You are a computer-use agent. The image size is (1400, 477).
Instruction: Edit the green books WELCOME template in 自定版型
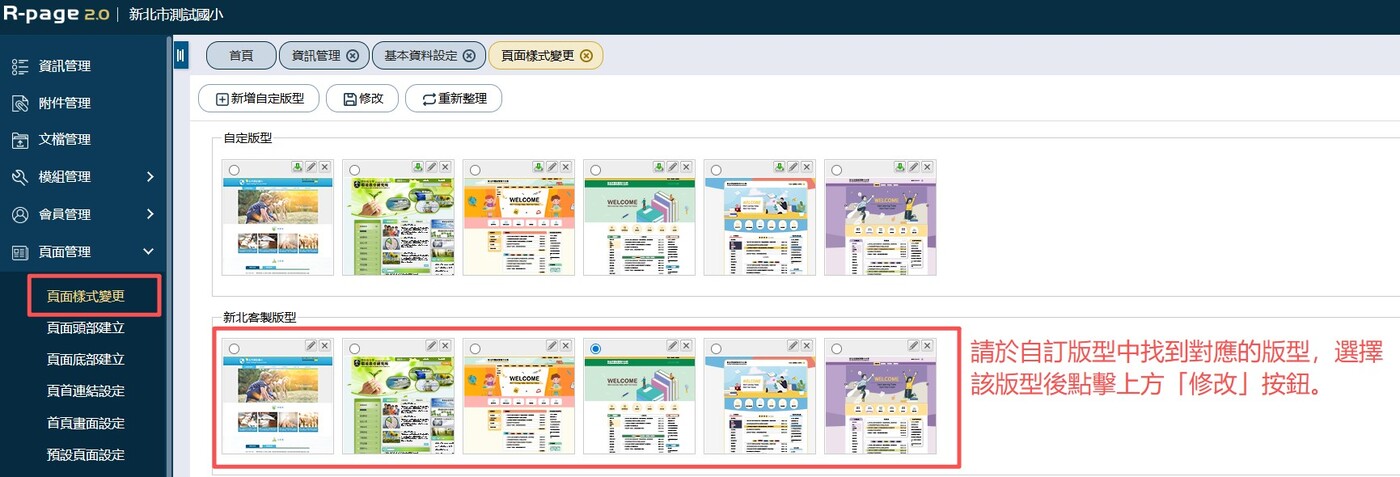pos(672,167)
